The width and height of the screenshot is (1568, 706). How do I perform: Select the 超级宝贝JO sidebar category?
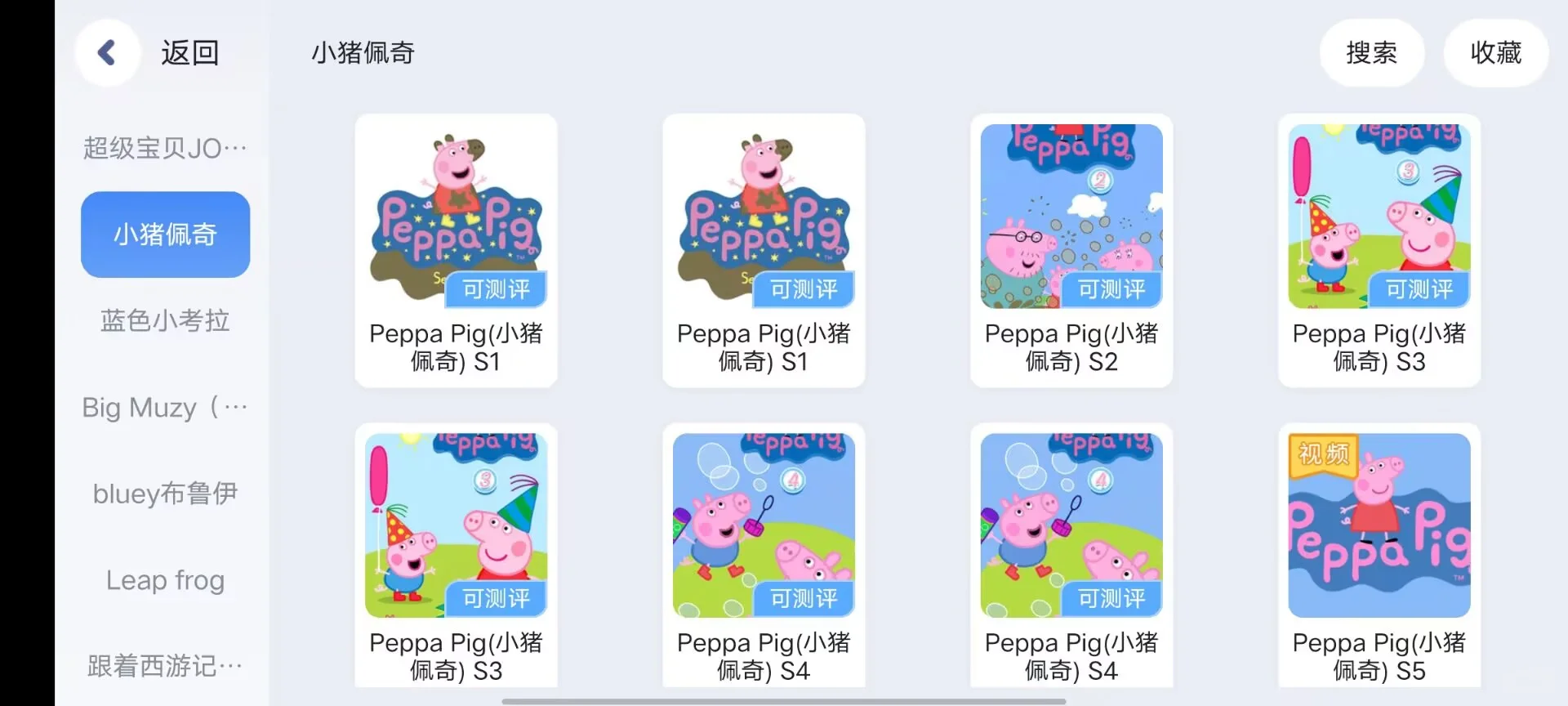(165, 148)
